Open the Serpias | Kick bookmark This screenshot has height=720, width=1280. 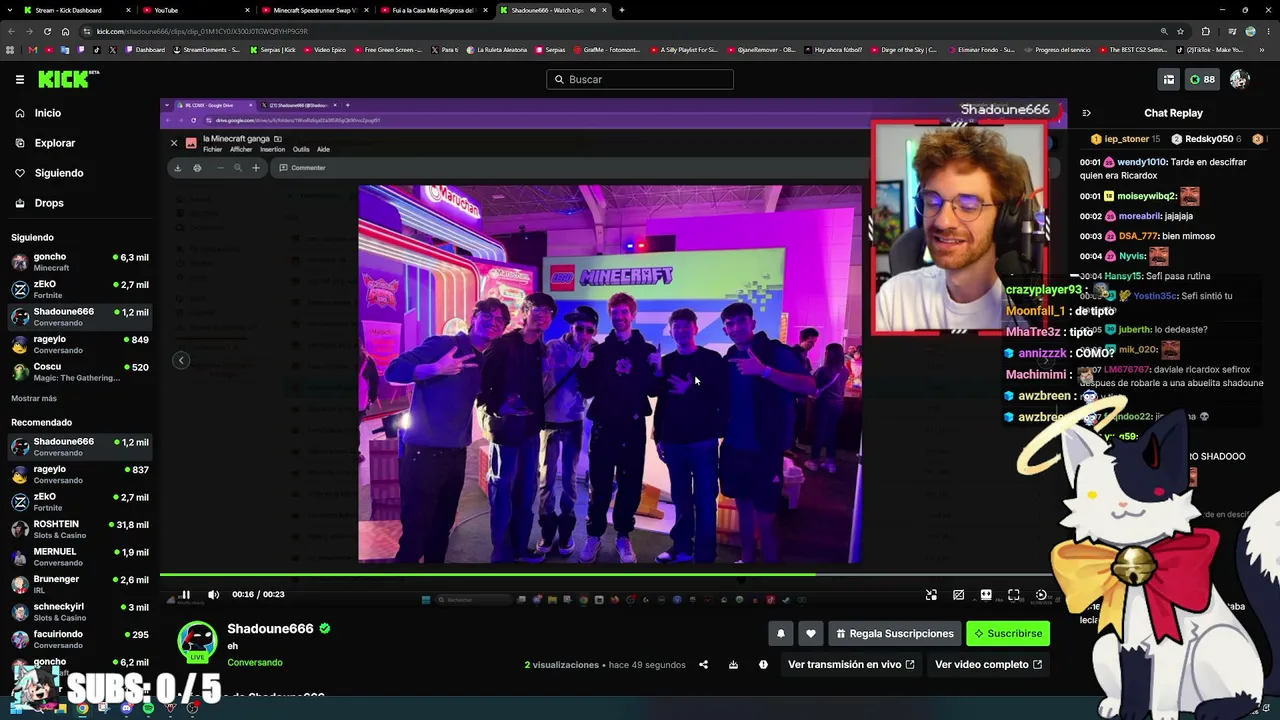(x=273, y=50)
